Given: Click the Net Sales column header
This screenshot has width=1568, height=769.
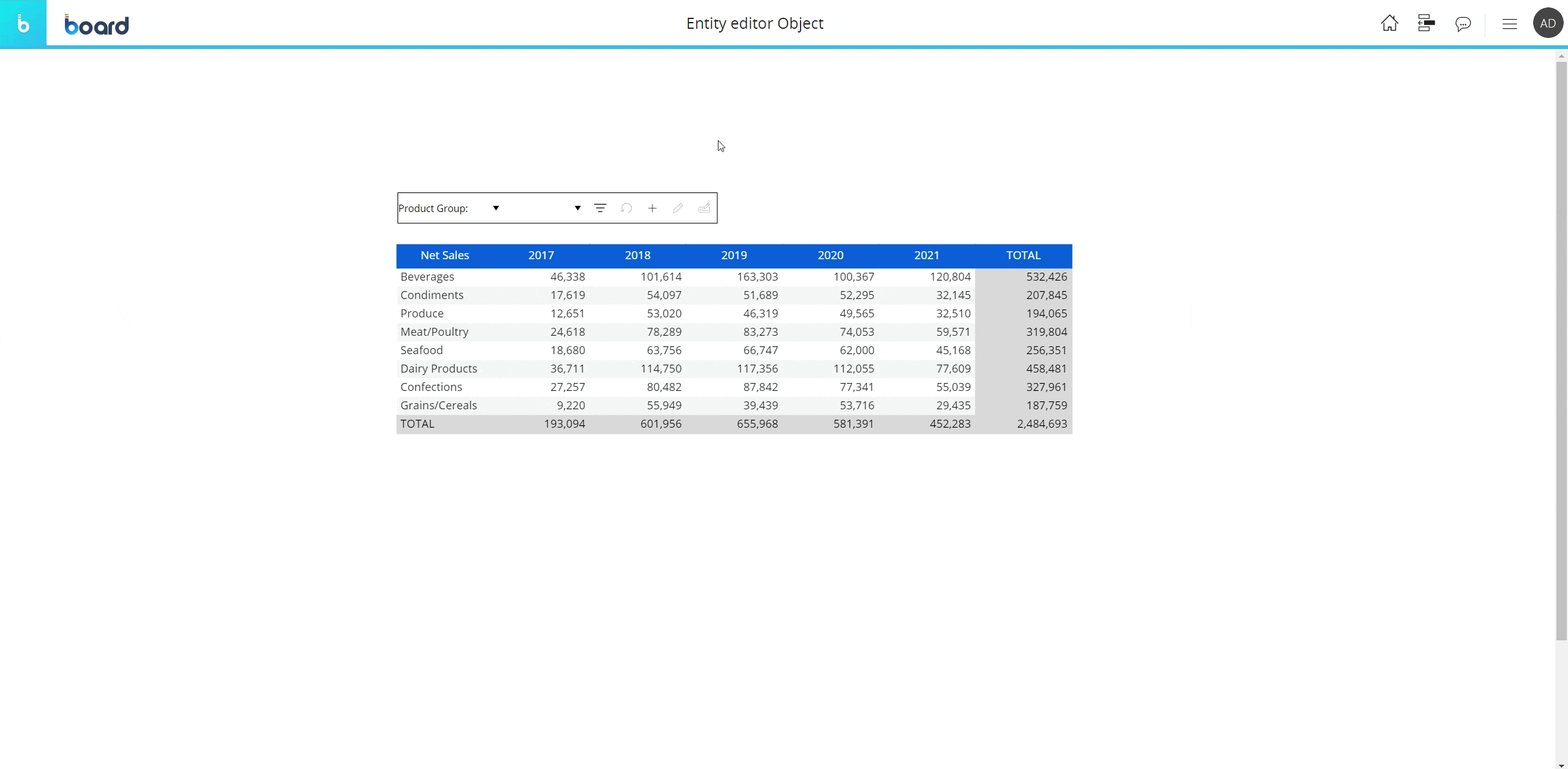Looking at the screenshot, I should (x=445, y=256).
